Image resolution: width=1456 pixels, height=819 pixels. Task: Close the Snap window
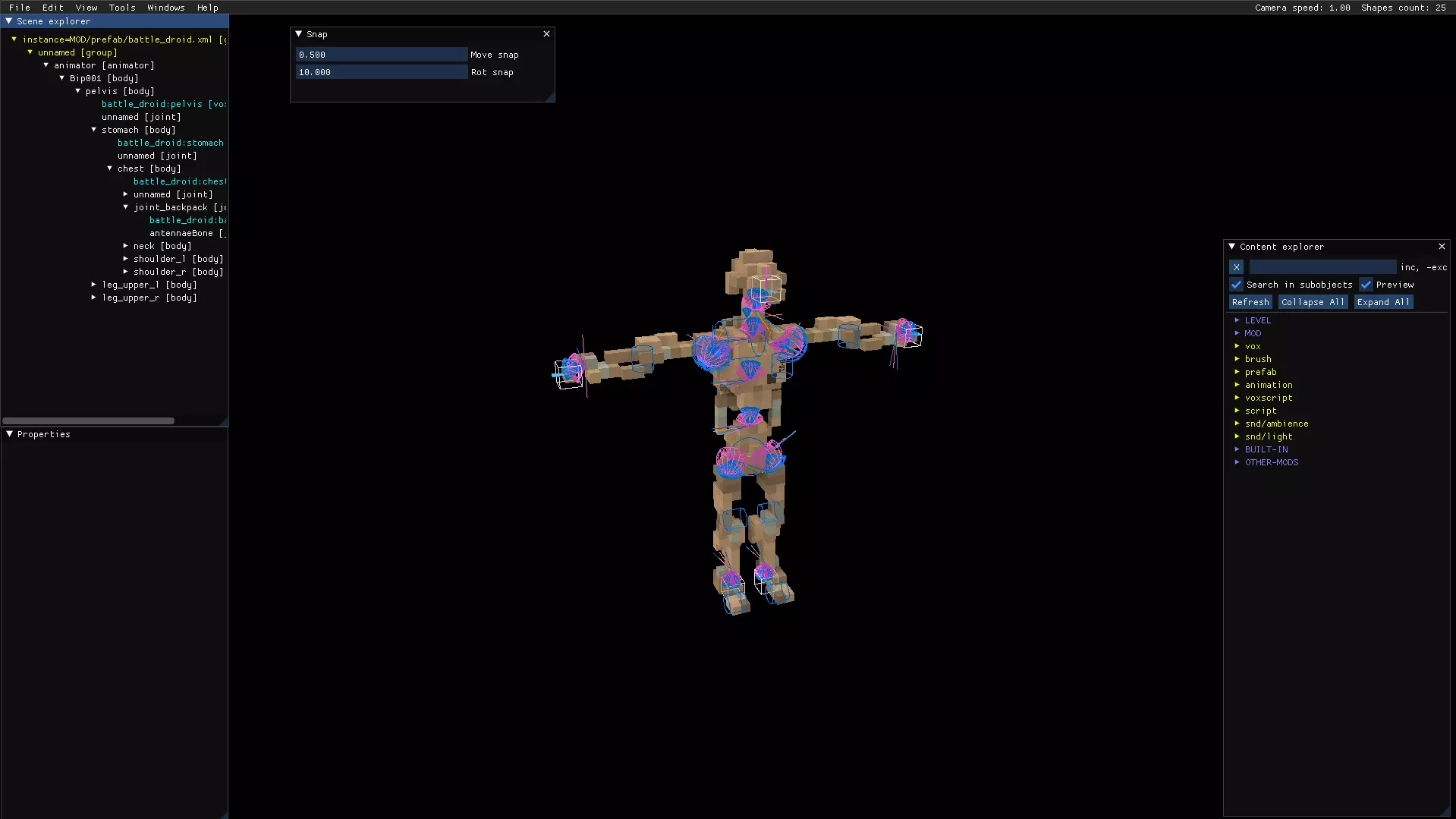(546, 34)
